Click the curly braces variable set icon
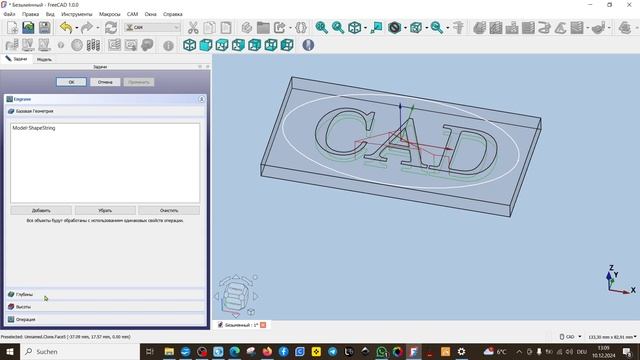Screen dimensions: 640x360 [x=301, y=27]
